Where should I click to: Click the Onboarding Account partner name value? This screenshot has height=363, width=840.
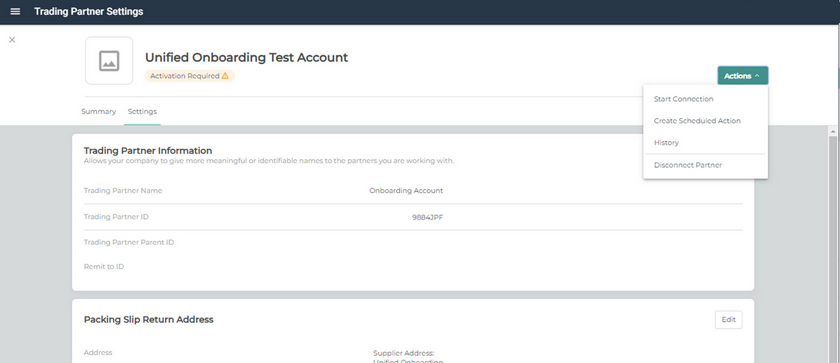(x=406, y=191)
